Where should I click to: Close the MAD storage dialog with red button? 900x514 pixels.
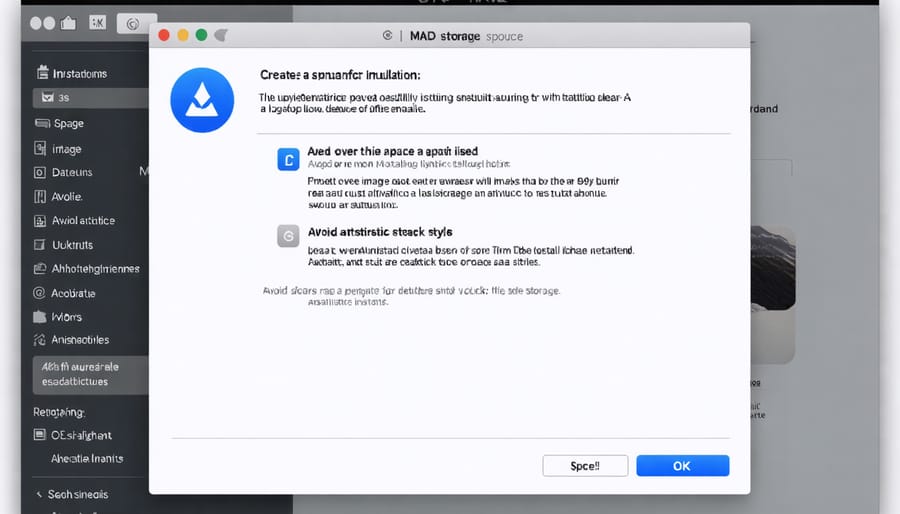pyautogui.click(x=164, y=36)
